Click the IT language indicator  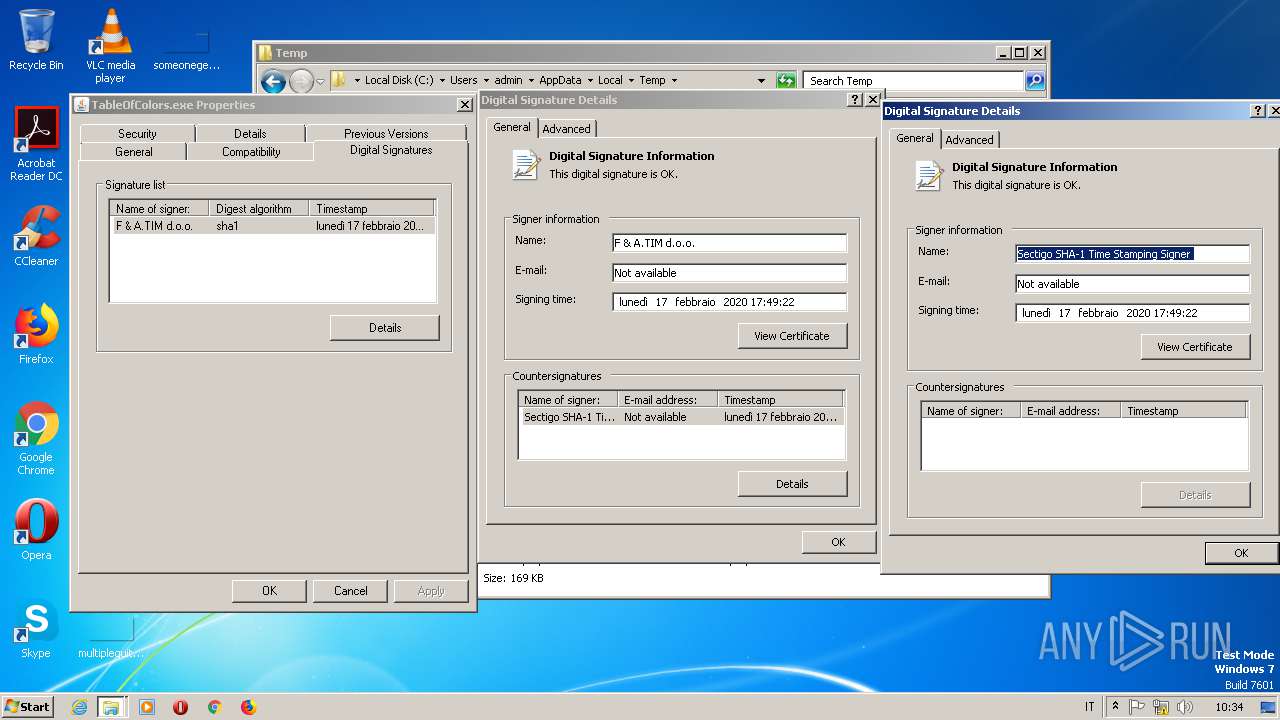pyautogui.click(x=1089, y=707)
